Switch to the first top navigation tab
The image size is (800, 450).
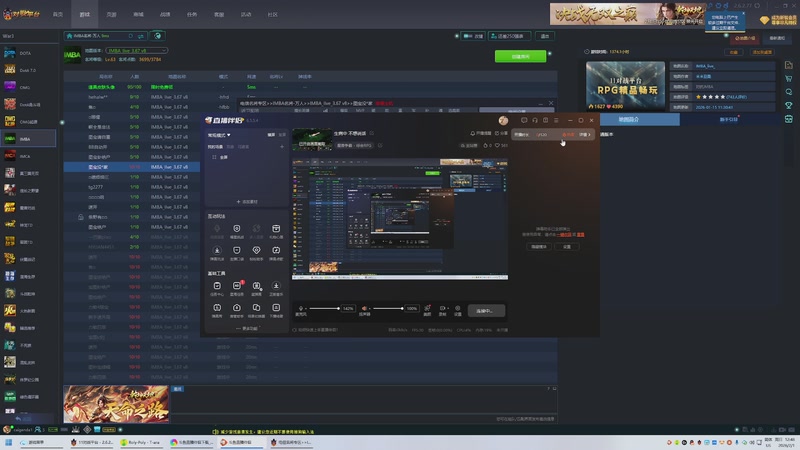(x=58, y=15)
